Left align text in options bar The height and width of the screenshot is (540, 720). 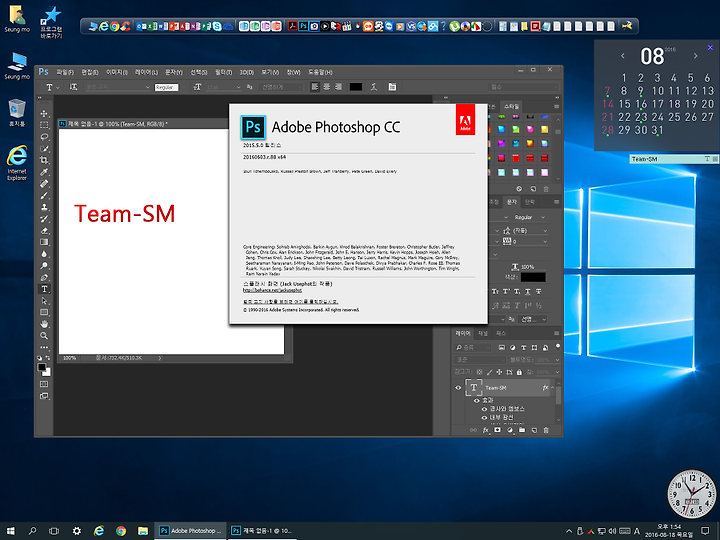pyautogui.click(x=315, y=87)
